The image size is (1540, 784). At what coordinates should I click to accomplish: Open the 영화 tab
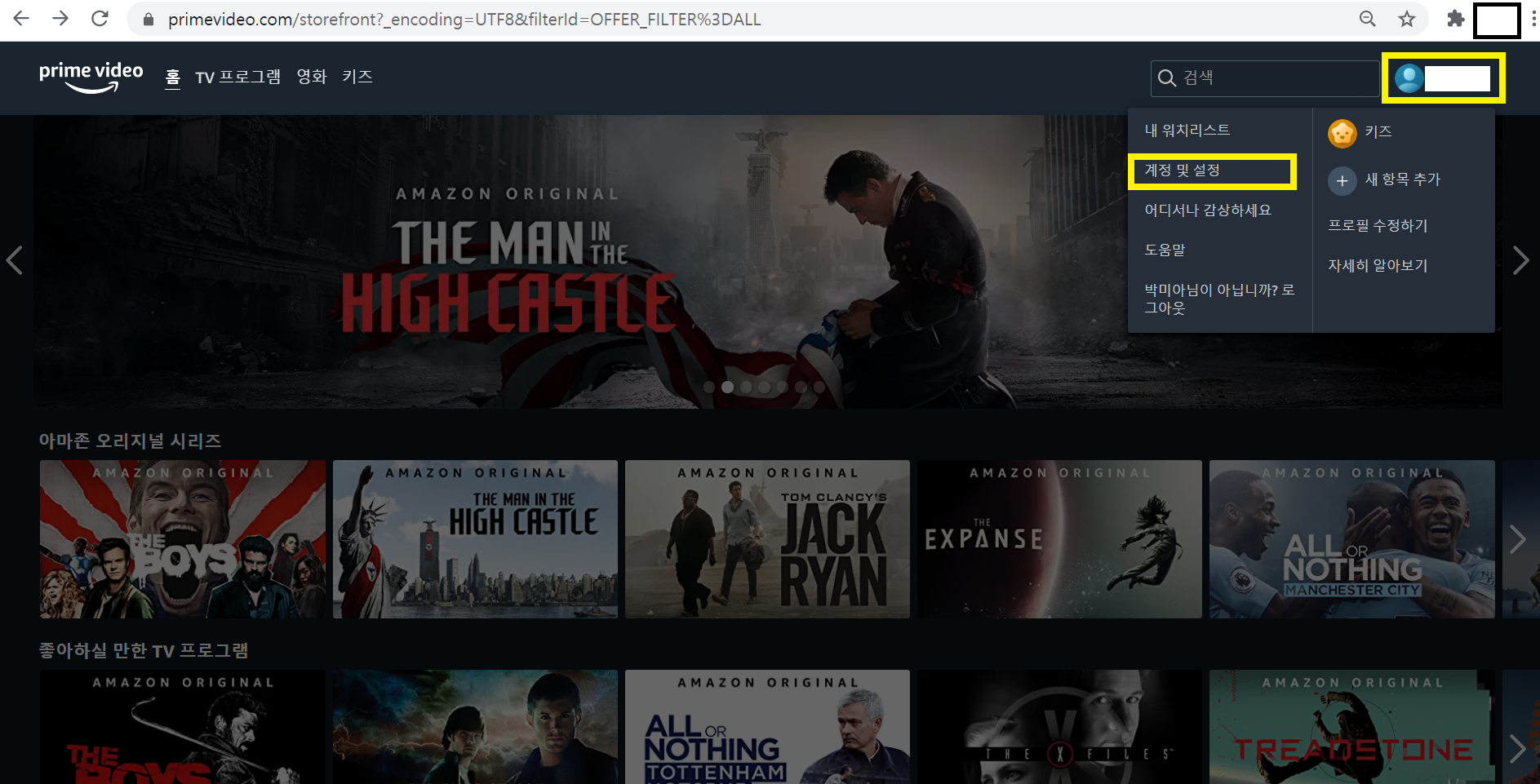(x=312, y=77)
